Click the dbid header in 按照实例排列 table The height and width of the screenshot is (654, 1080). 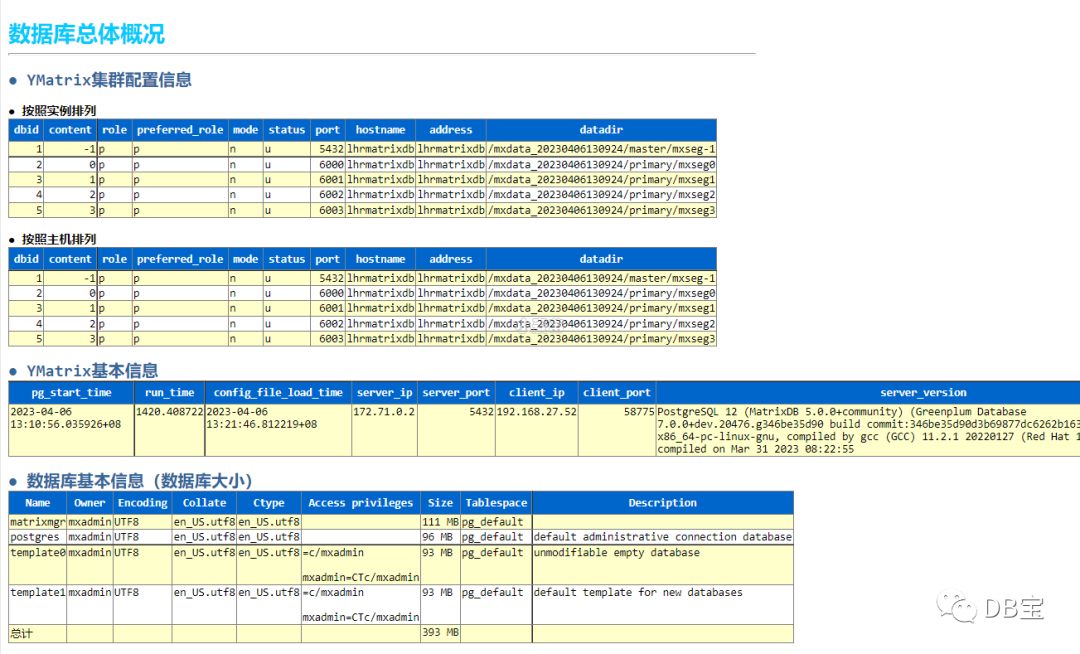[x=26, y=129]
